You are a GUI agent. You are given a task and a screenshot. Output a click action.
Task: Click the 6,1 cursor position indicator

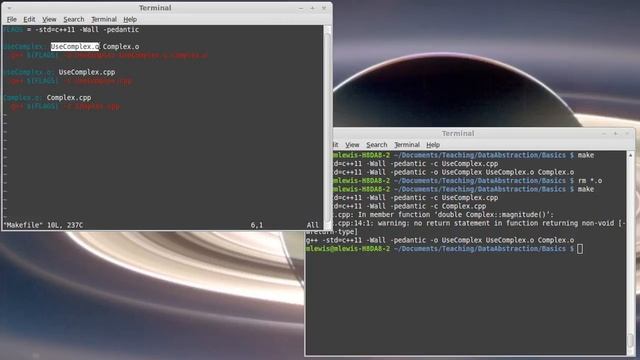pyautogui.click(x=257, y=225)
